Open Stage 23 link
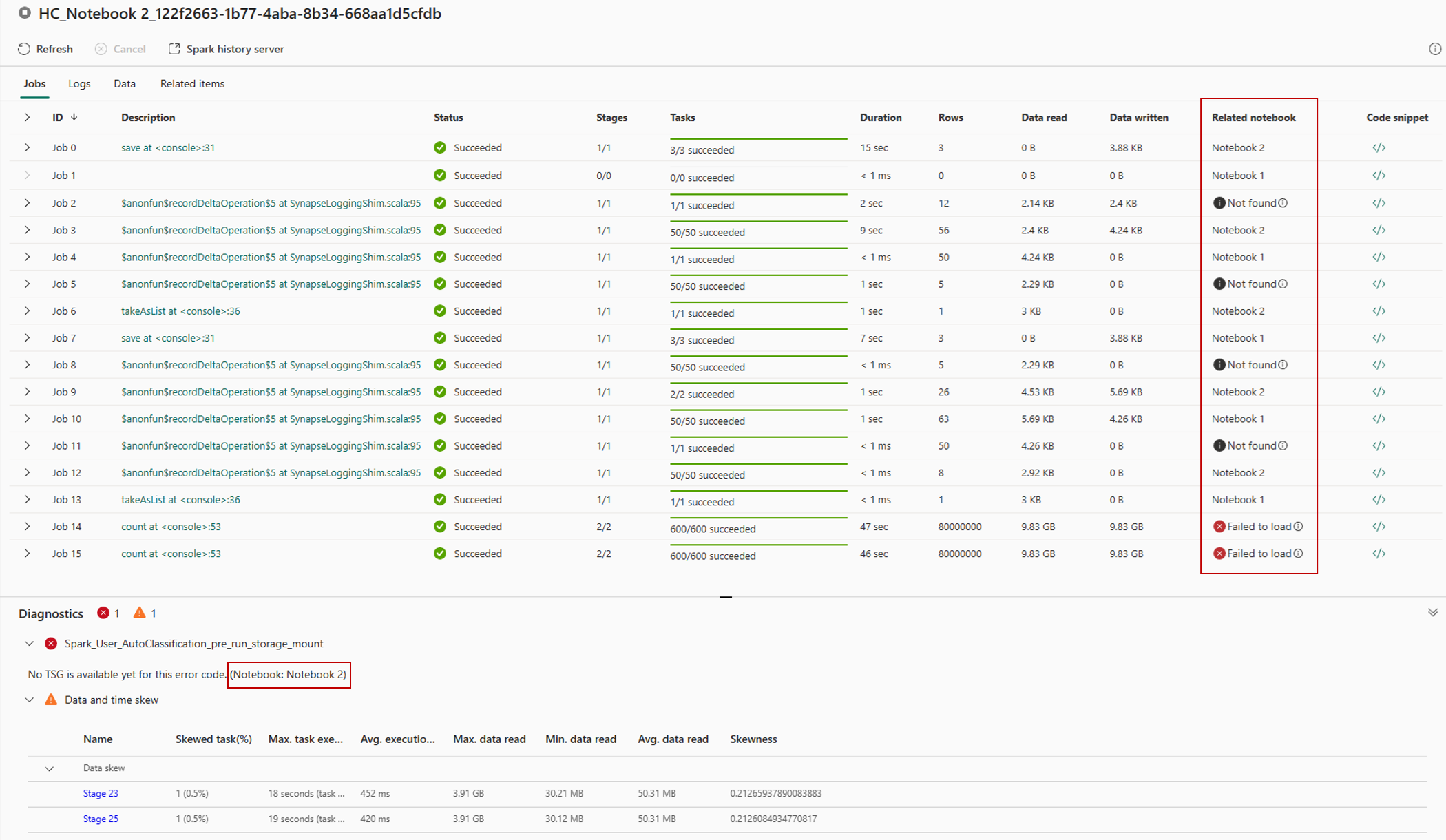This screenshot has height=840, width=1446. [101, 793]
